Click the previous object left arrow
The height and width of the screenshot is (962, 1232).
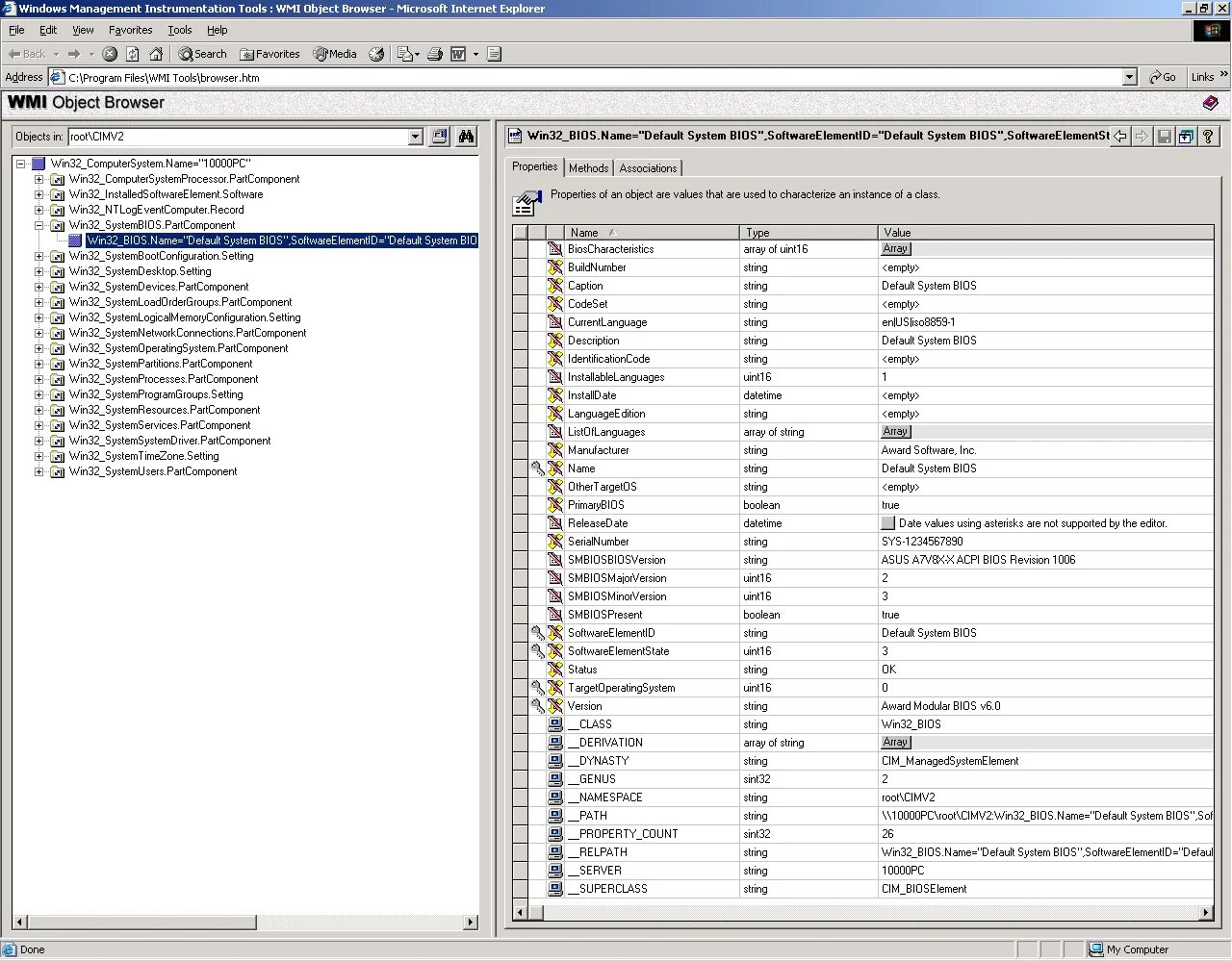coord(1120,137)
